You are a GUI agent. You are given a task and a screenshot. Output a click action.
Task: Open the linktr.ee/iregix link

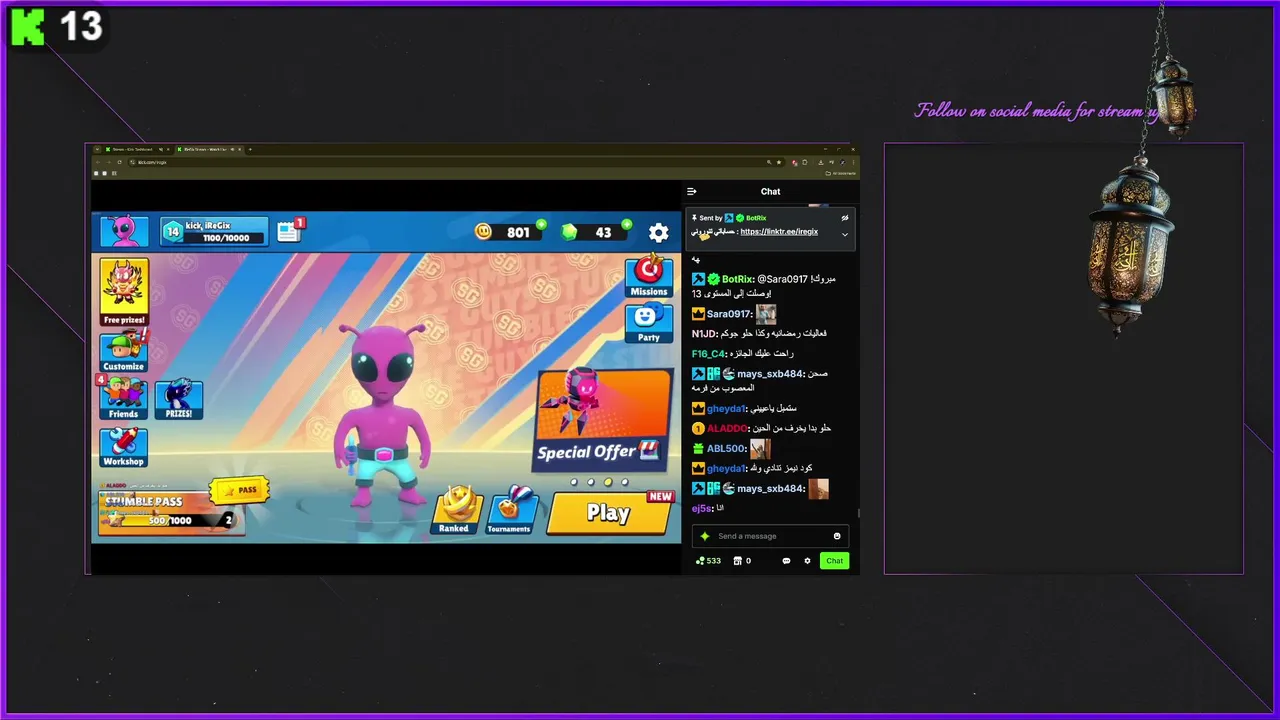(x=779, y=231)
